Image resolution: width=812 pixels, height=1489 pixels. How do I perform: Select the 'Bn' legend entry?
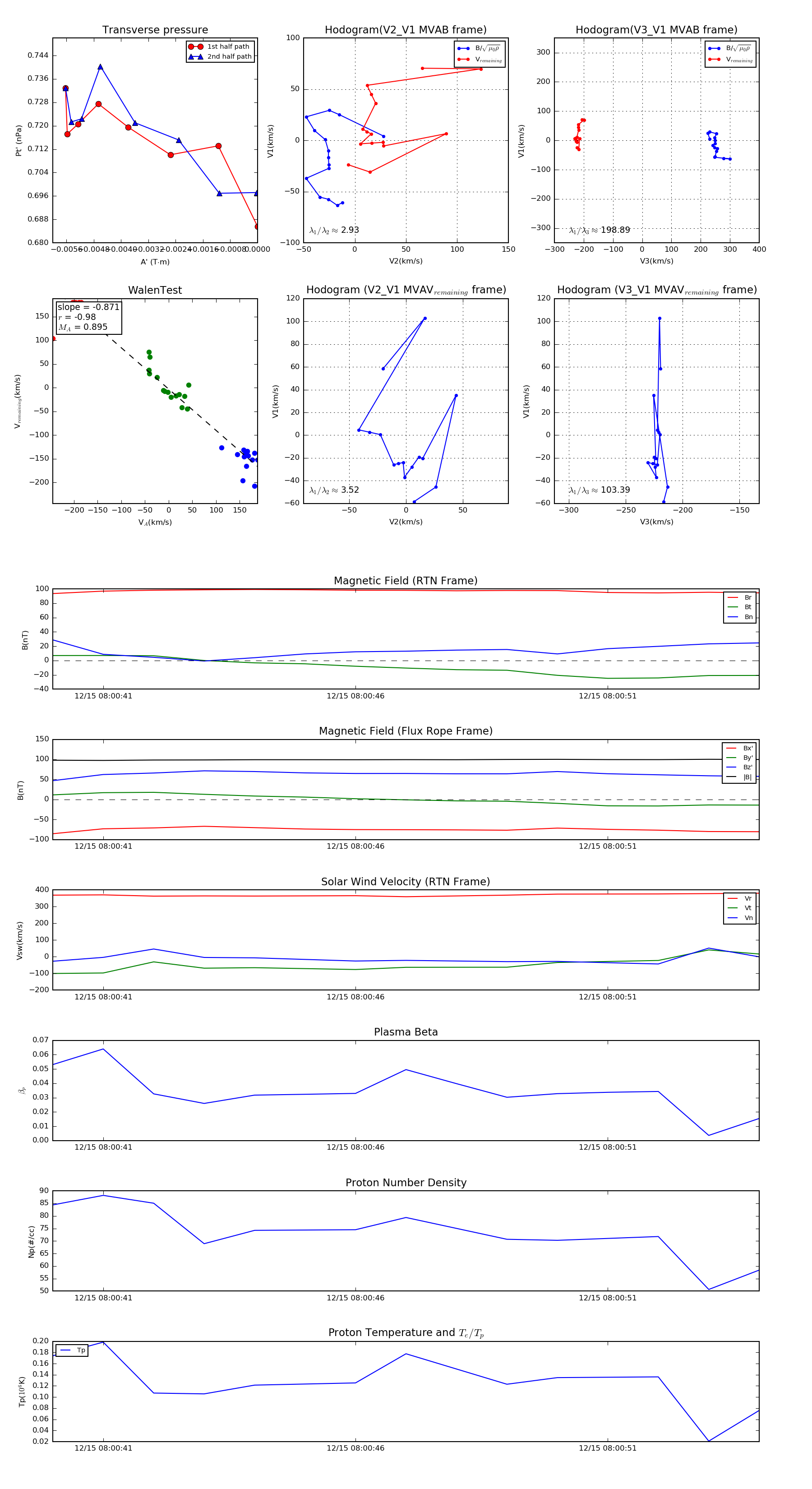(740, 617)
